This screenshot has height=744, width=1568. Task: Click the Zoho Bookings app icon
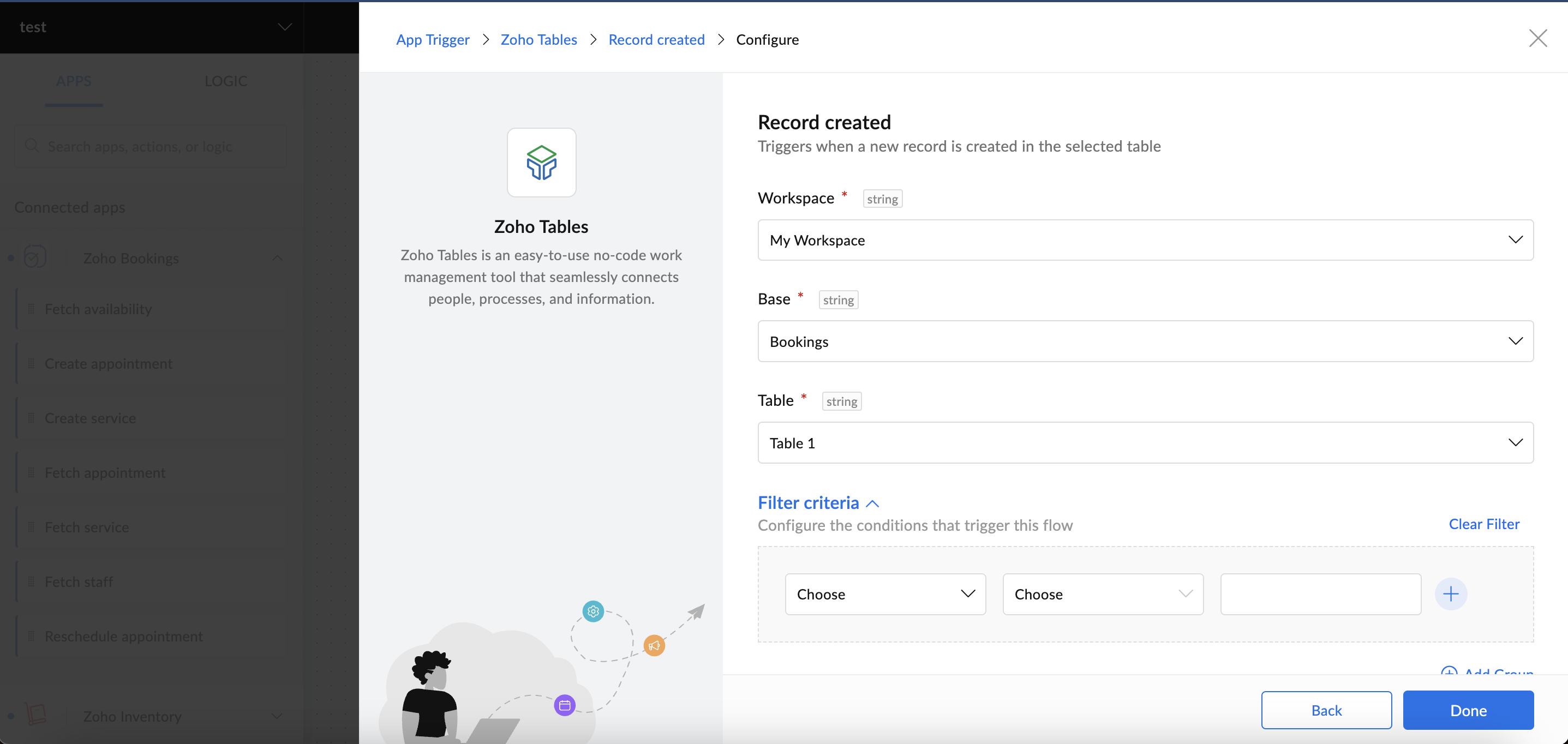coord(35,257)
